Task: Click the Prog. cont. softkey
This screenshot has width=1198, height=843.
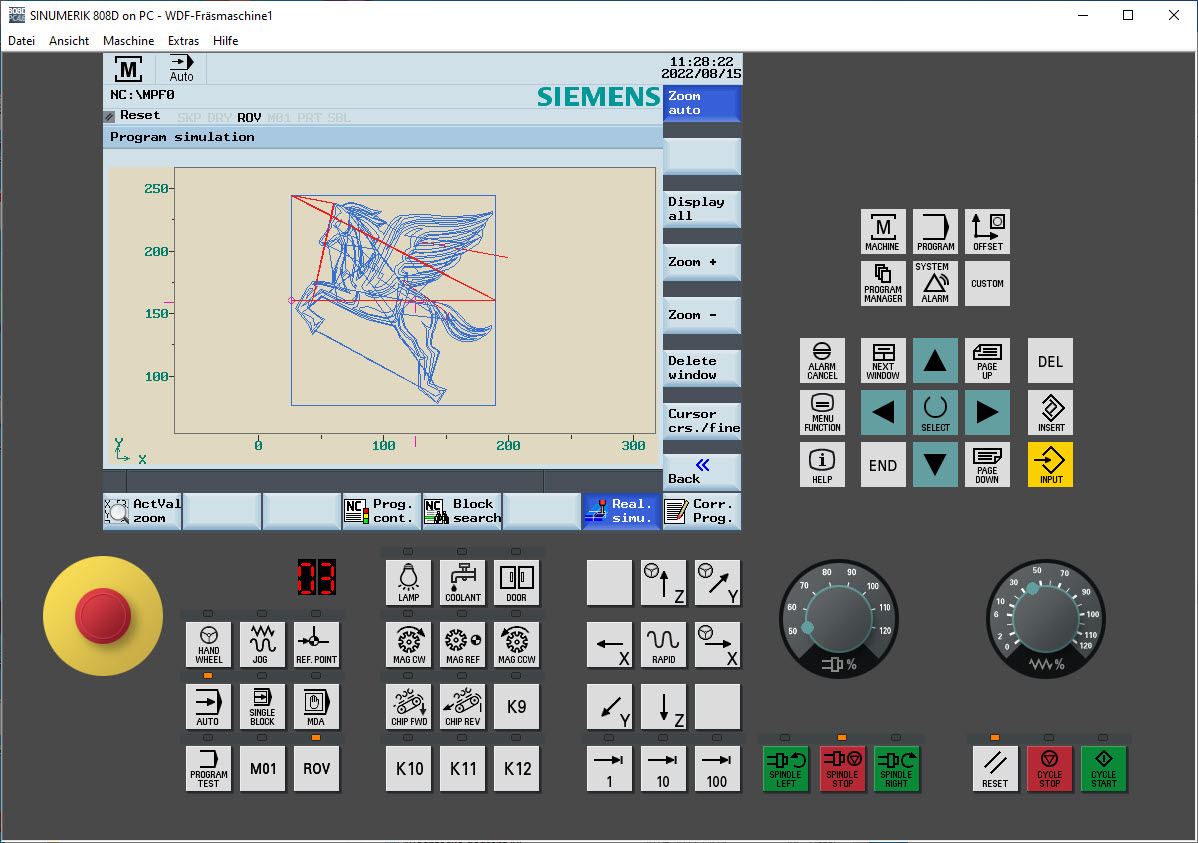Action: click(x=382, y=511)
